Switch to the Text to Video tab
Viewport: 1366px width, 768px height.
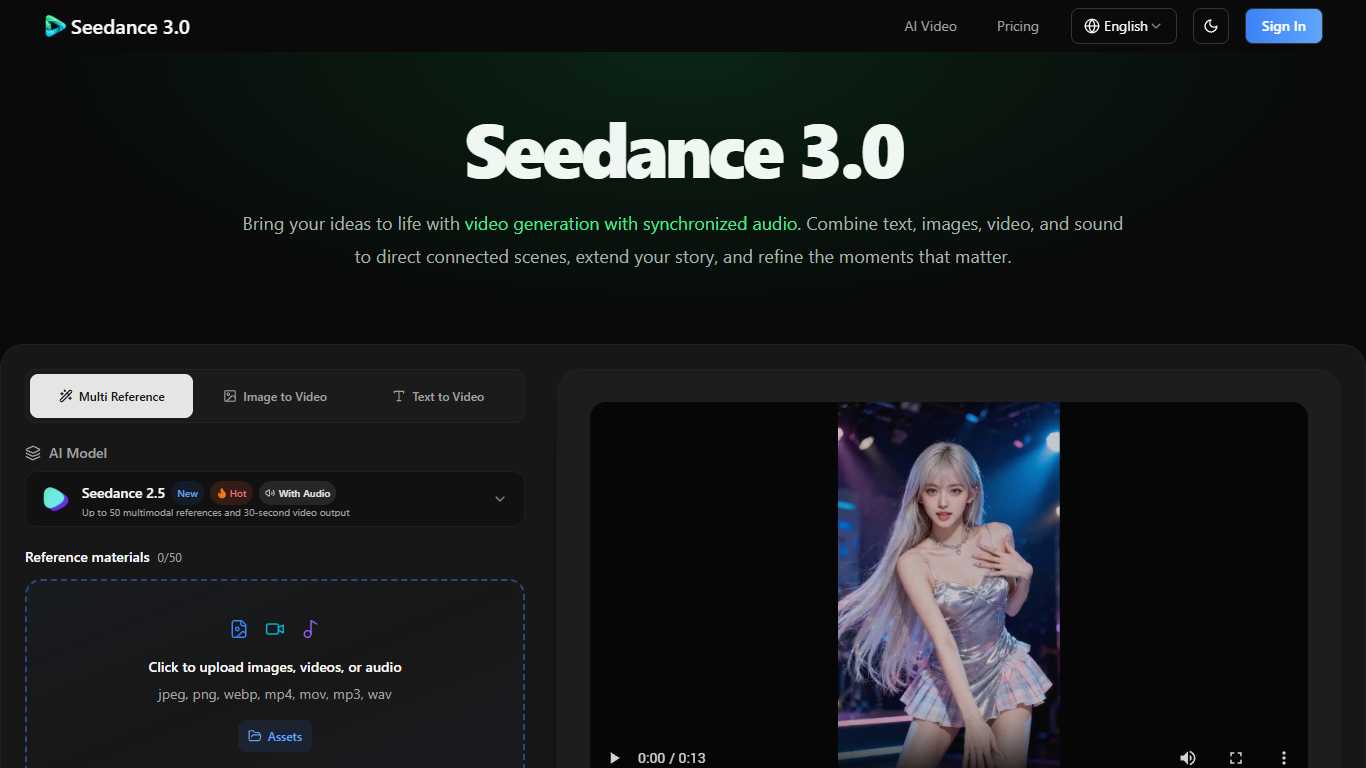pyautogui.click(x=438, y=396)
